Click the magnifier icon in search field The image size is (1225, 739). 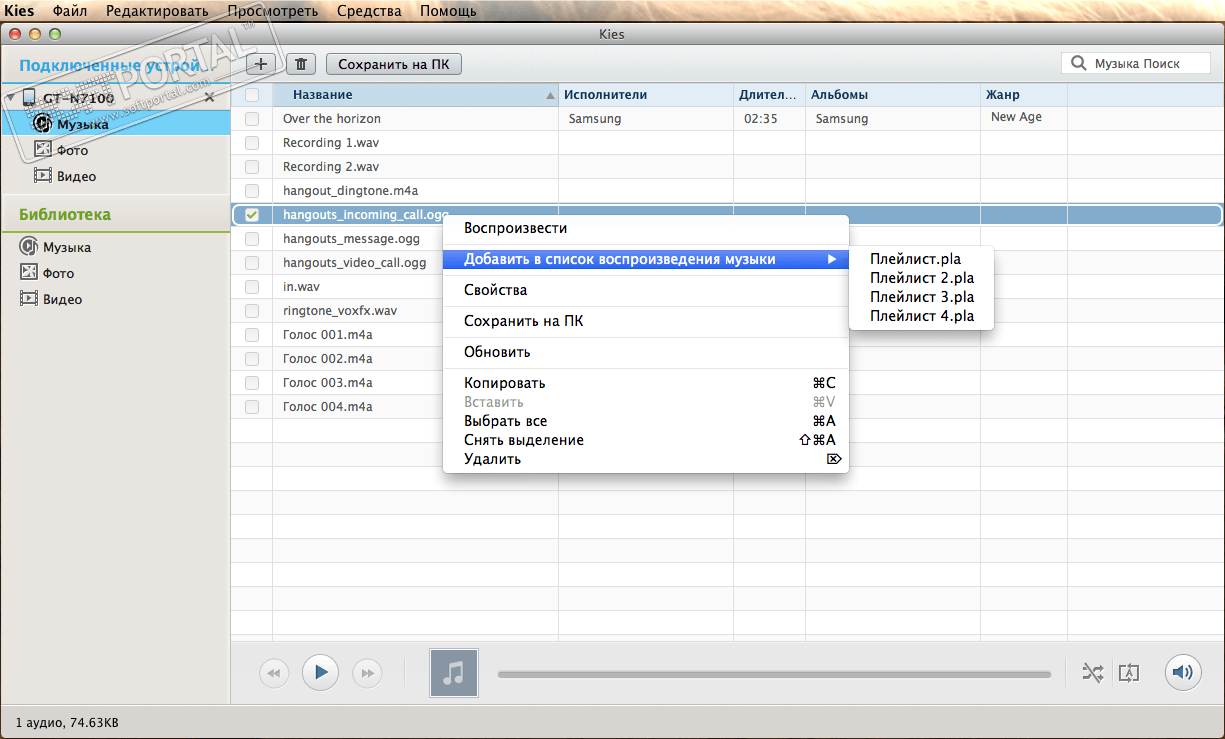coord(1078,63)
